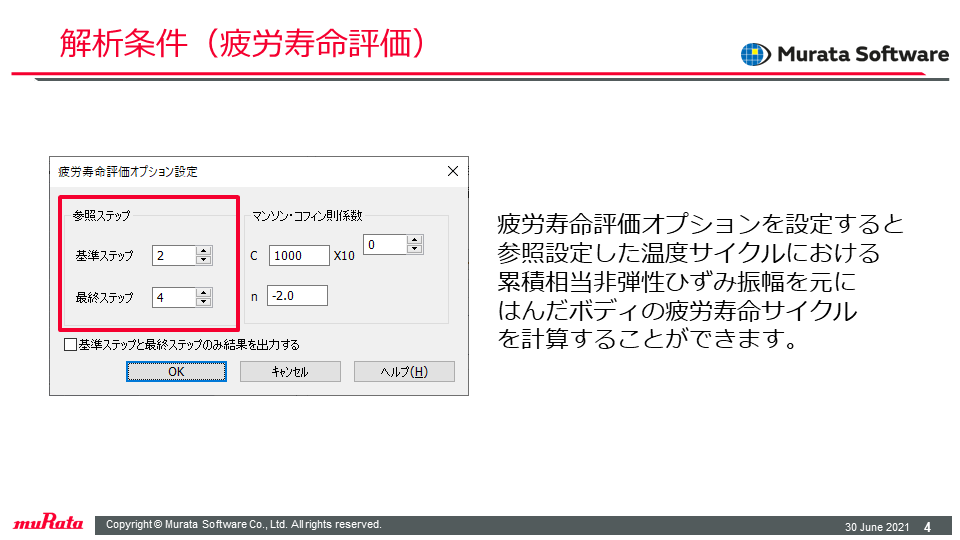This screenshot has width=960, height=540.
Task: Select the 最終ステップ number field
Action: (174, 298)
